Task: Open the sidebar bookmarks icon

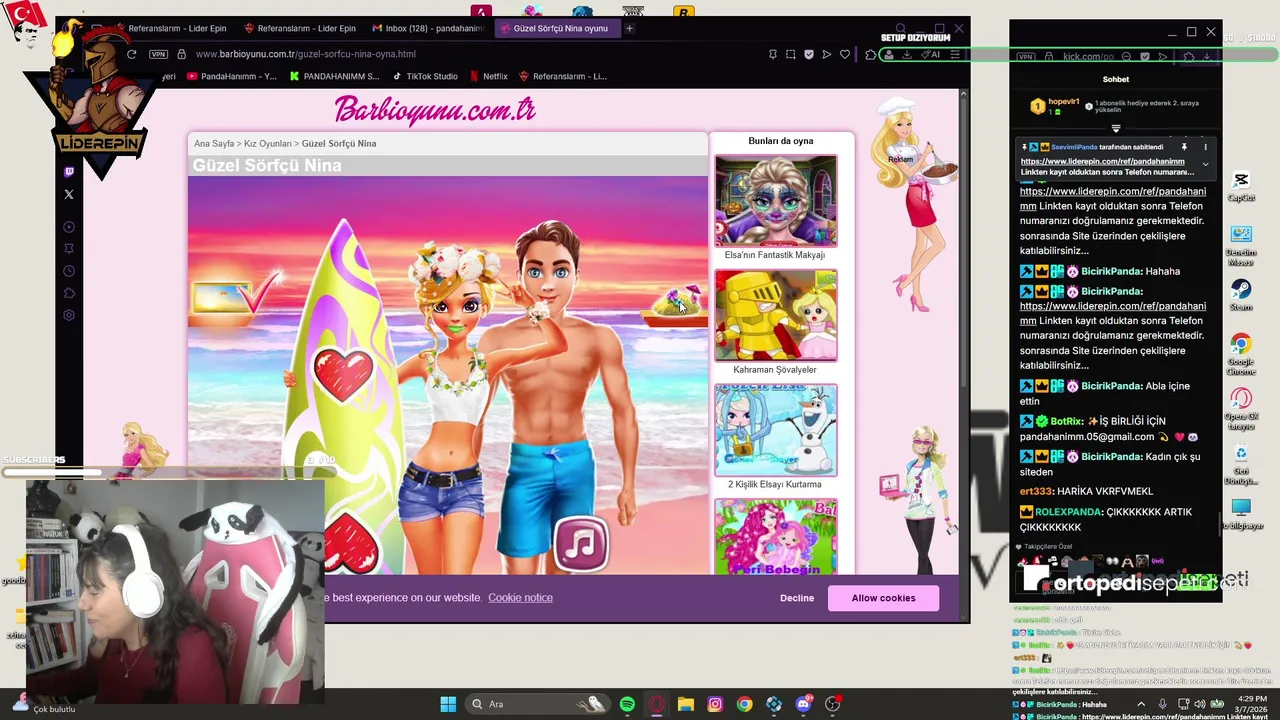Action: coord(69,249)
